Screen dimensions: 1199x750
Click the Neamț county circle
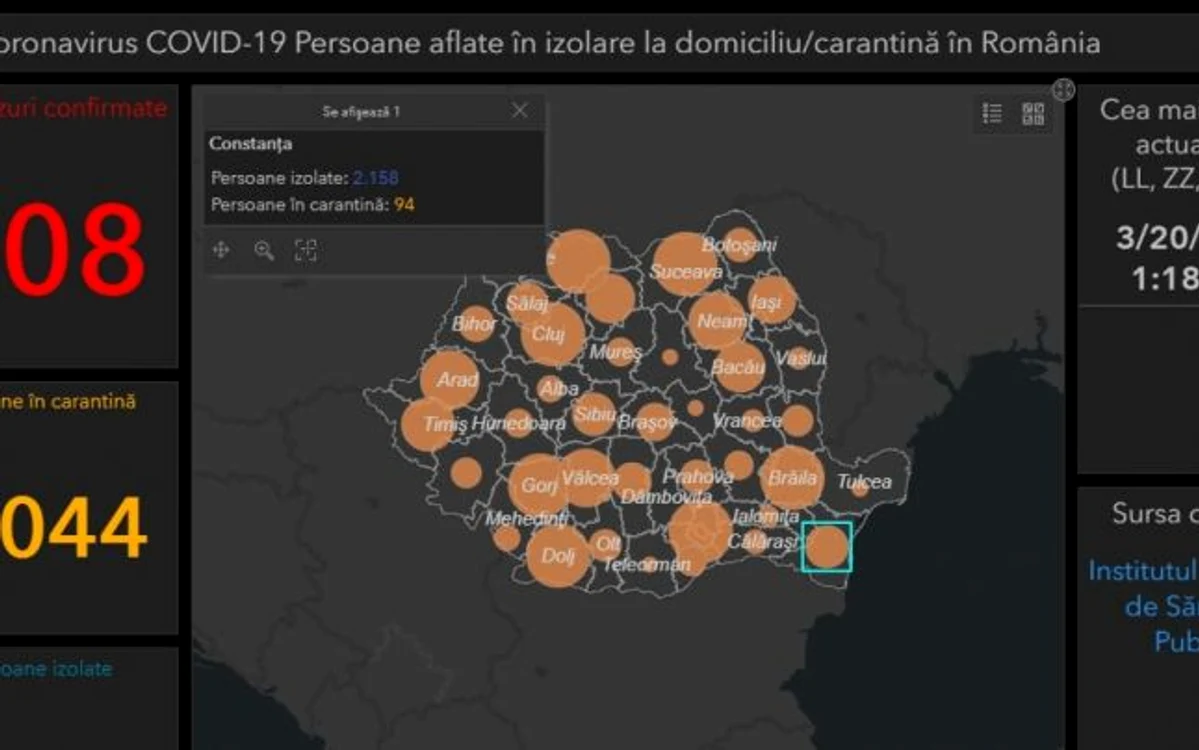(716, 321)
